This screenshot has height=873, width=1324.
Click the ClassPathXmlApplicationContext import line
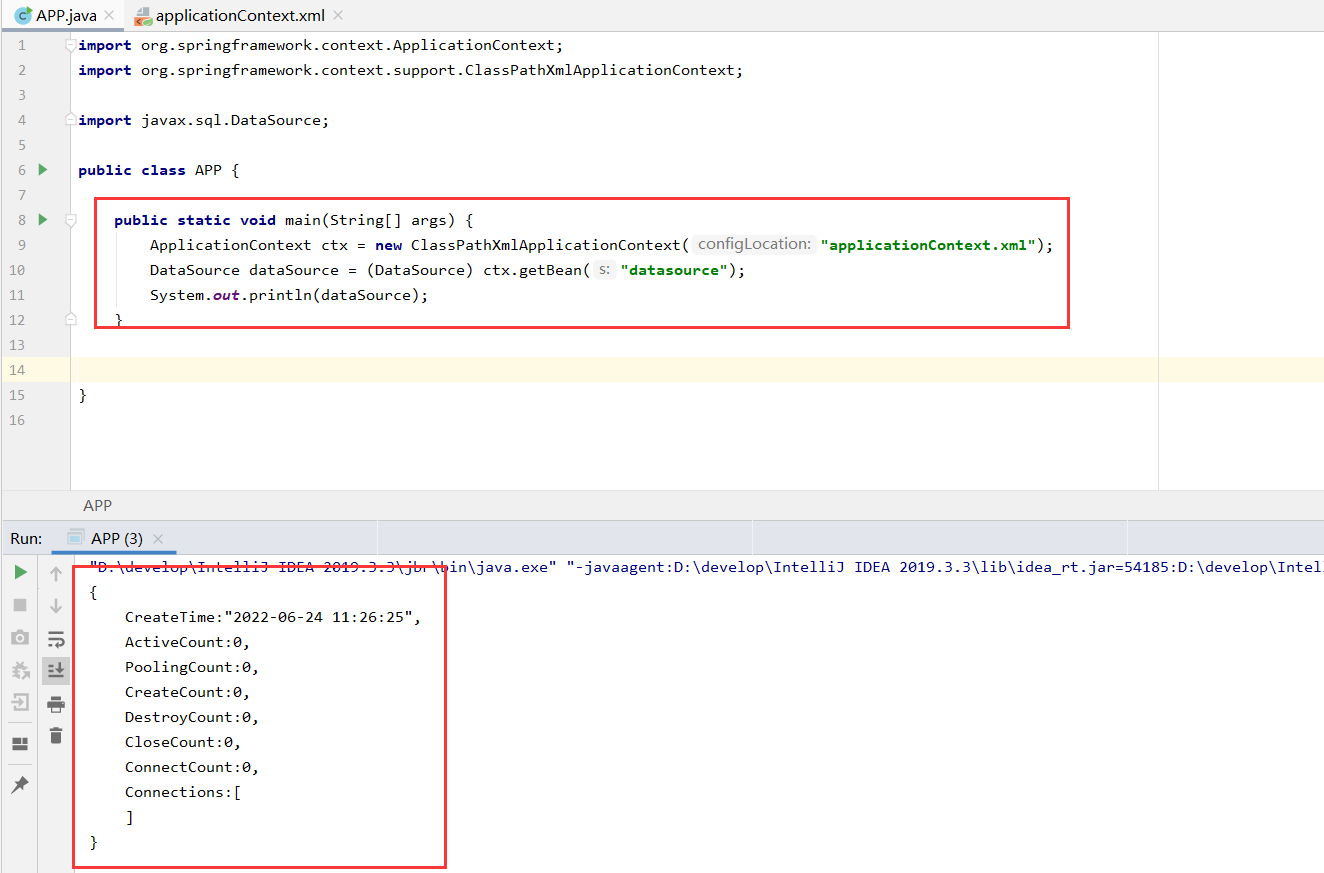(411, 70)
